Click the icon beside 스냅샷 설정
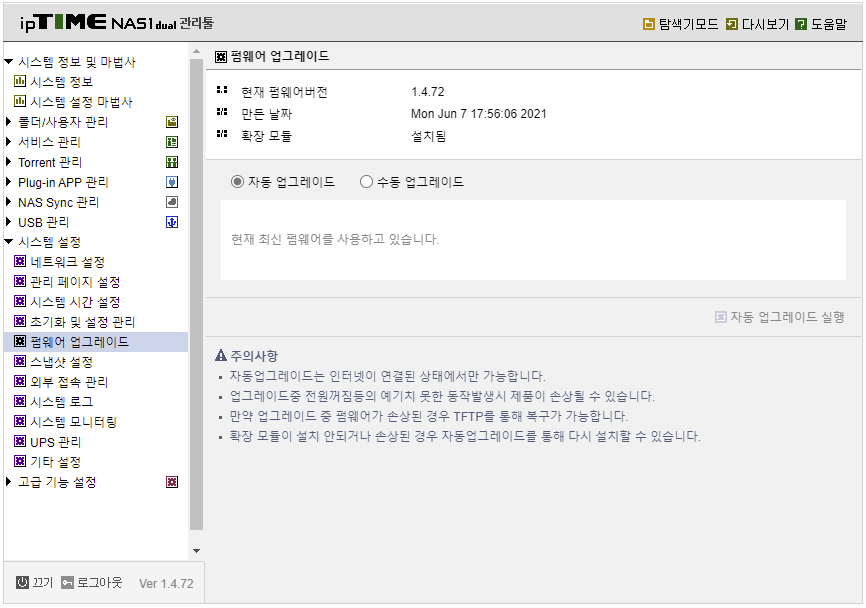 (20, 362)
